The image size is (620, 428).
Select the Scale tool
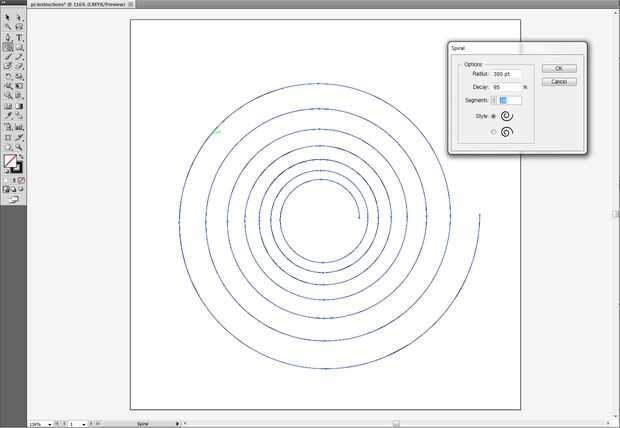(x=19, y=76)
